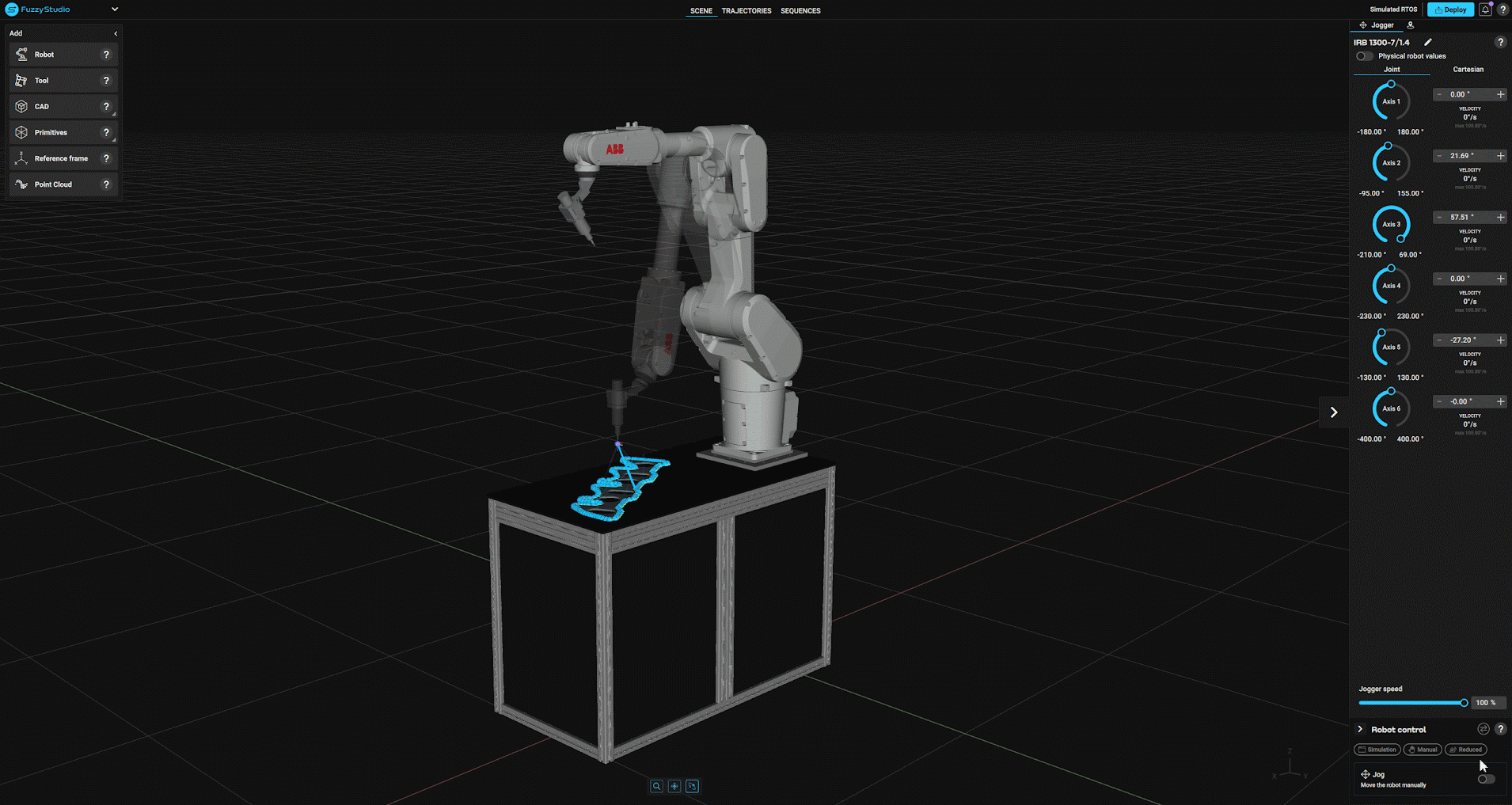
Task: Collapse the right side panel with the arrow
Action: pos(1334,412)
